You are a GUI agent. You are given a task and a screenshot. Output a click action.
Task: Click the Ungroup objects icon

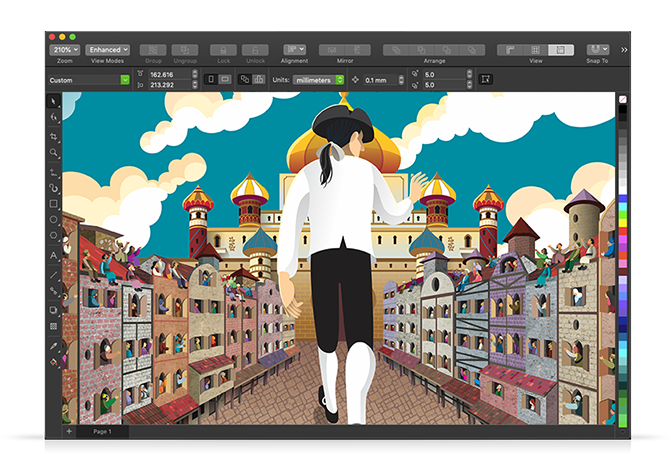[185, 50]
